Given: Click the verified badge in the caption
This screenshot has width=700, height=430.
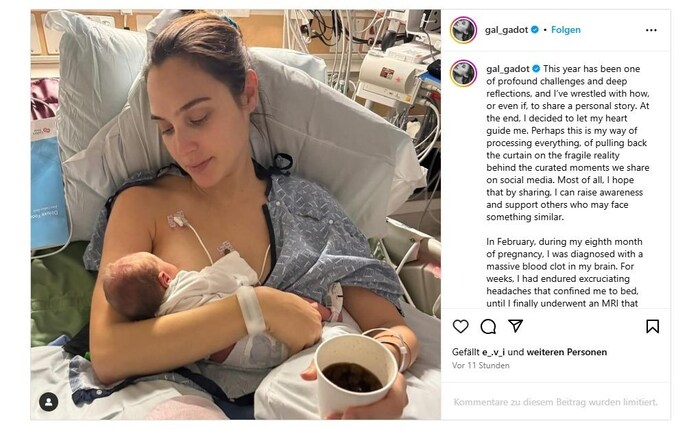Looking at the screenshot, I should (x=536, y=69).
